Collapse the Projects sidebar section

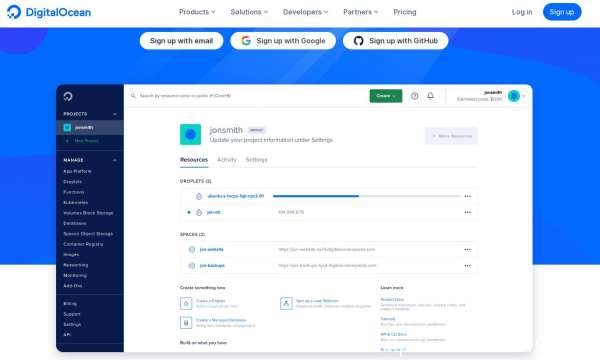click(115, 114)
